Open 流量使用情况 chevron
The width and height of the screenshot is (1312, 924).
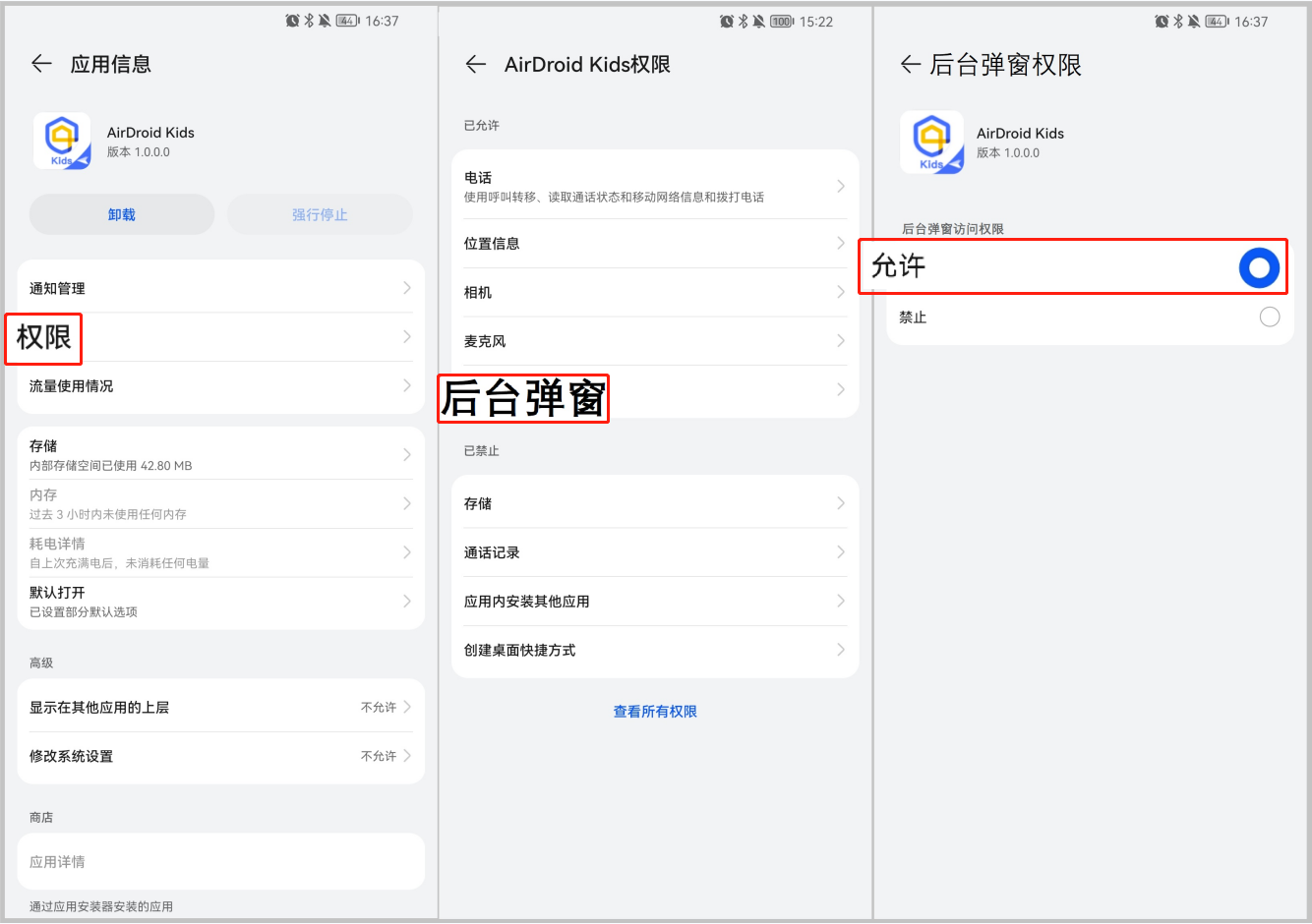point(407,386)
